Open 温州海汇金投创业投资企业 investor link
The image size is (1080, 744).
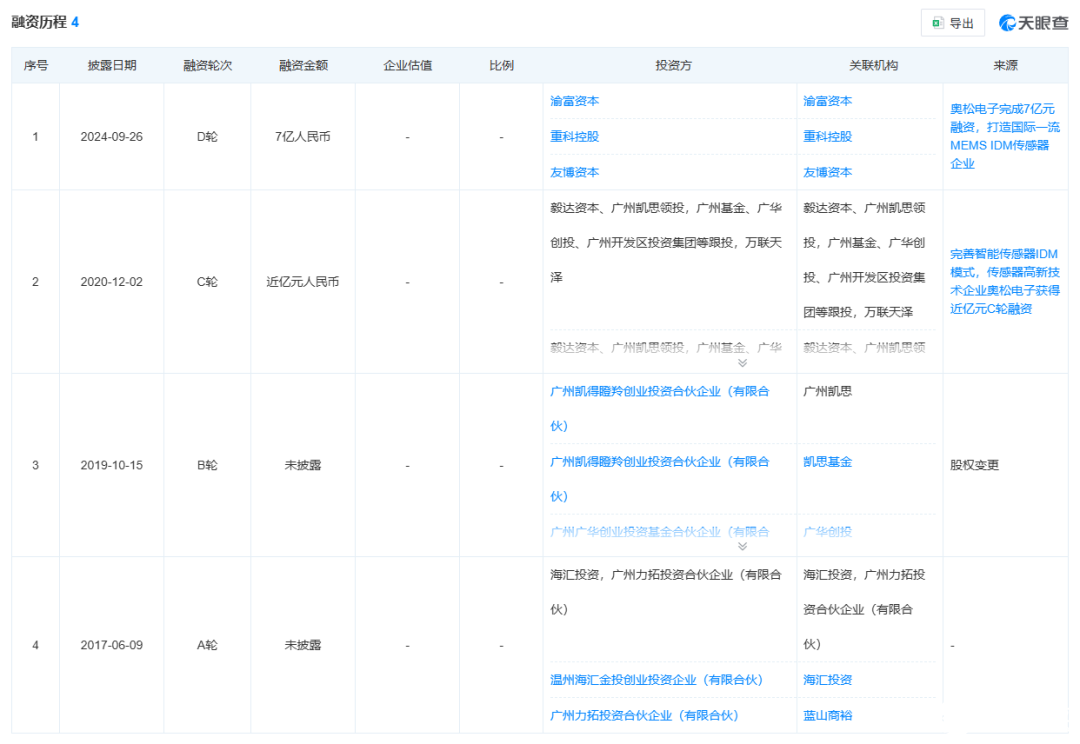coord(656,680)
